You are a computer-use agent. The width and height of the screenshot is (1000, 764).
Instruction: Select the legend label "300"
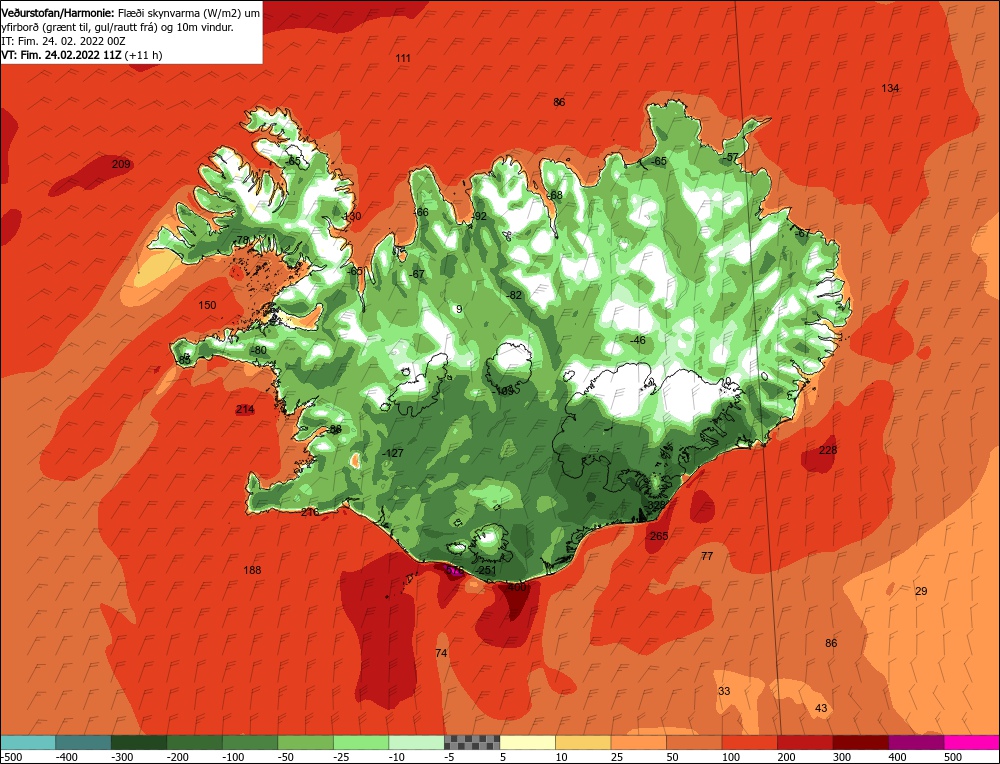point(844,757)
